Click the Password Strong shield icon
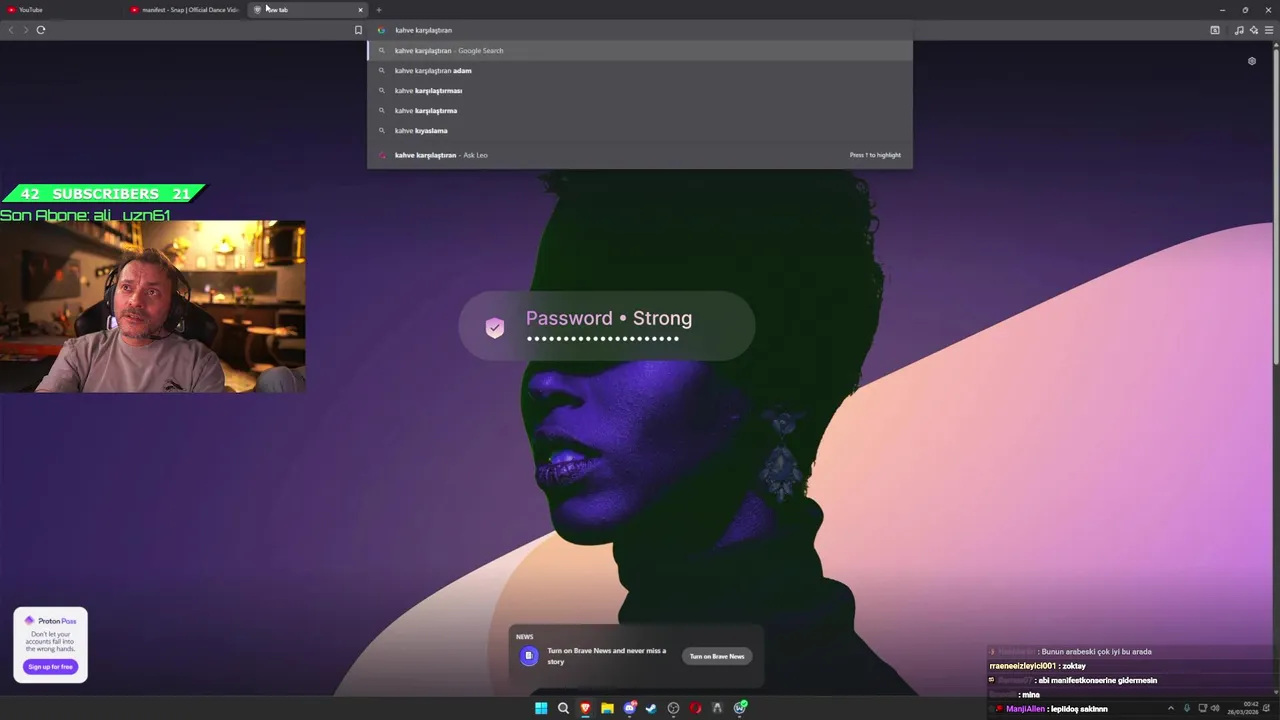1280x720 pixels. (494, 328)
